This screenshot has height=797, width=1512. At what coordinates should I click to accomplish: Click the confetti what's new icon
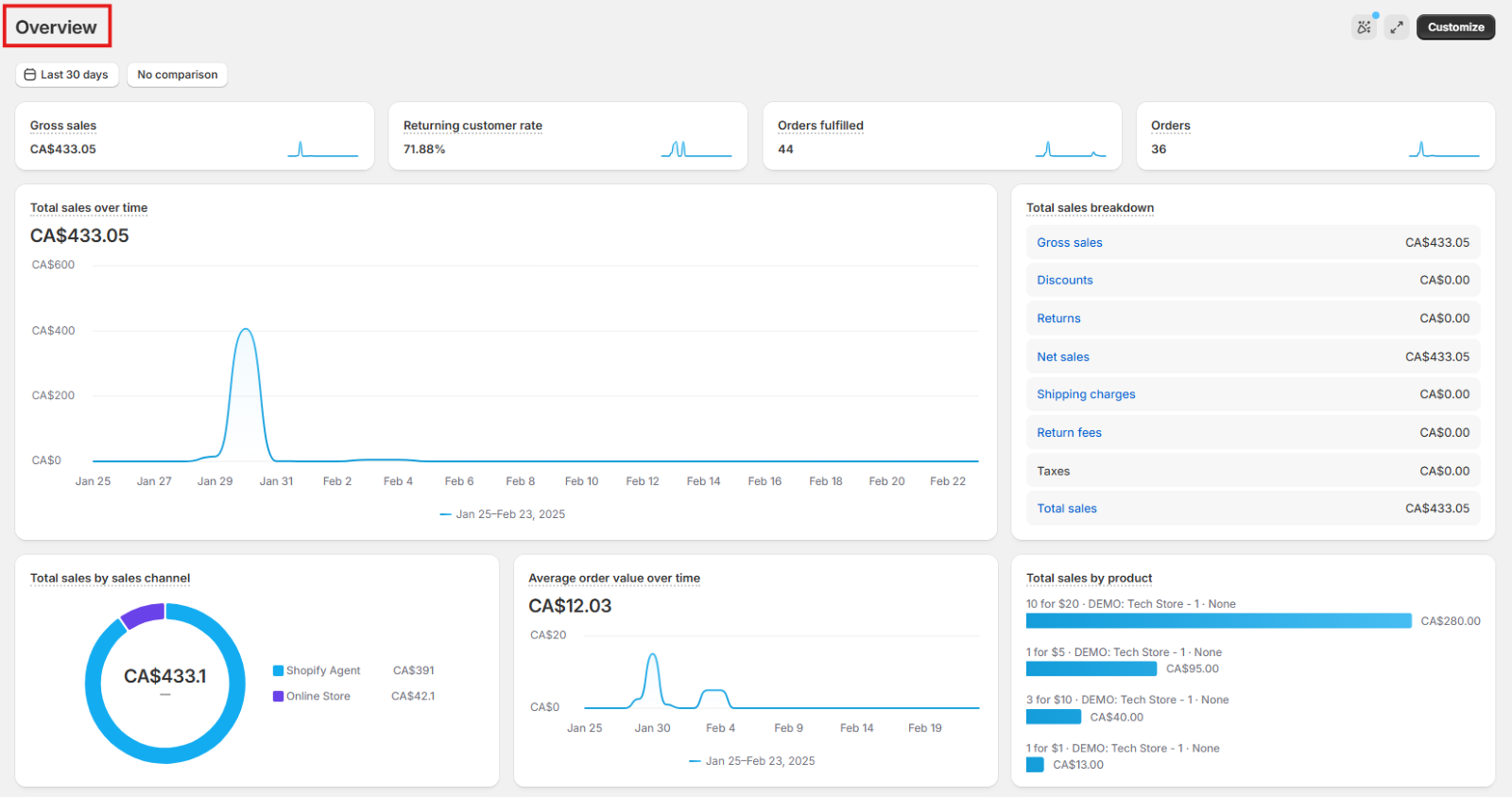pyautogui.click(x=1364, y=27)
